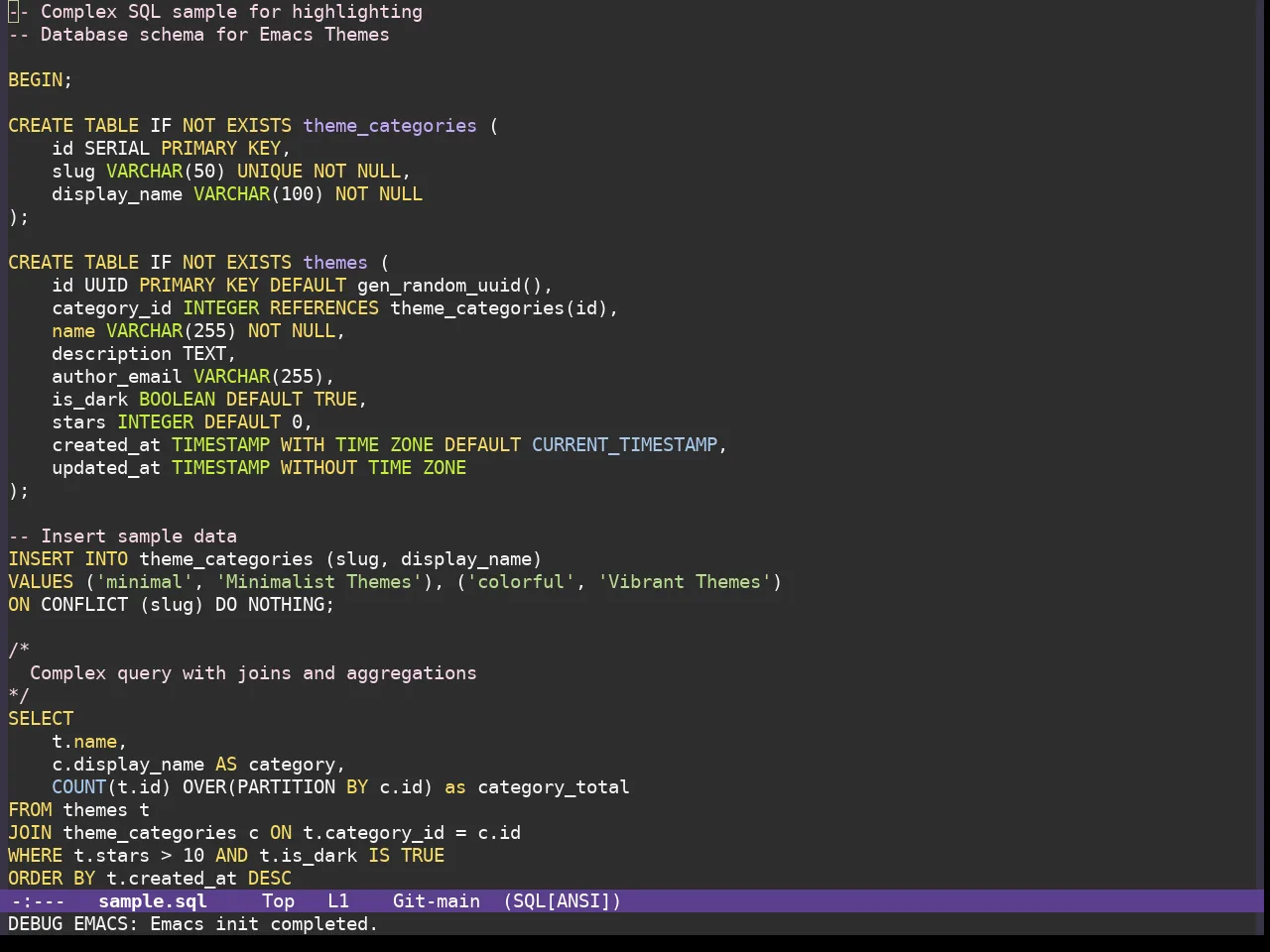Click t.is_dark in the WHERE clause
Viewport: 1270px width, 952px height.
(x=308, y=856)
